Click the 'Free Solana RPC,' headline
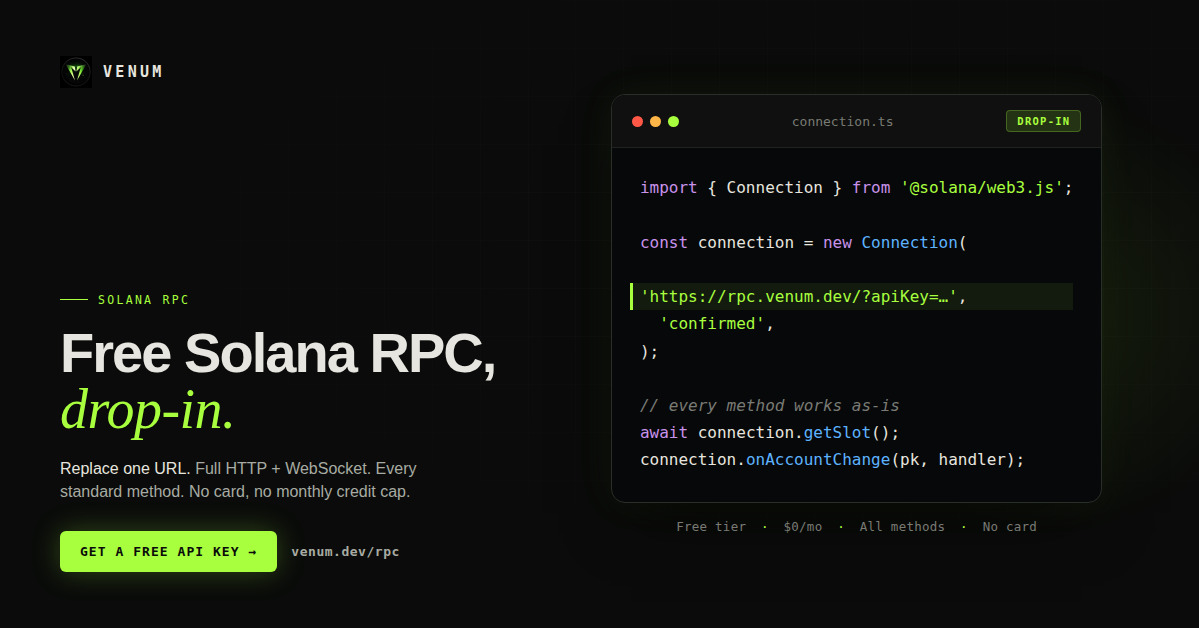 (x=278, y=353)
